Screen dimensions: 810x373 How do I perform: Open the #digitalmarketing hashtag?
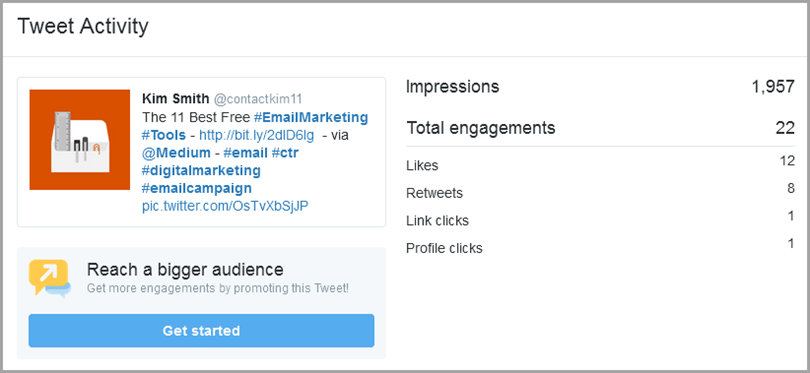[x=201, y=170]
